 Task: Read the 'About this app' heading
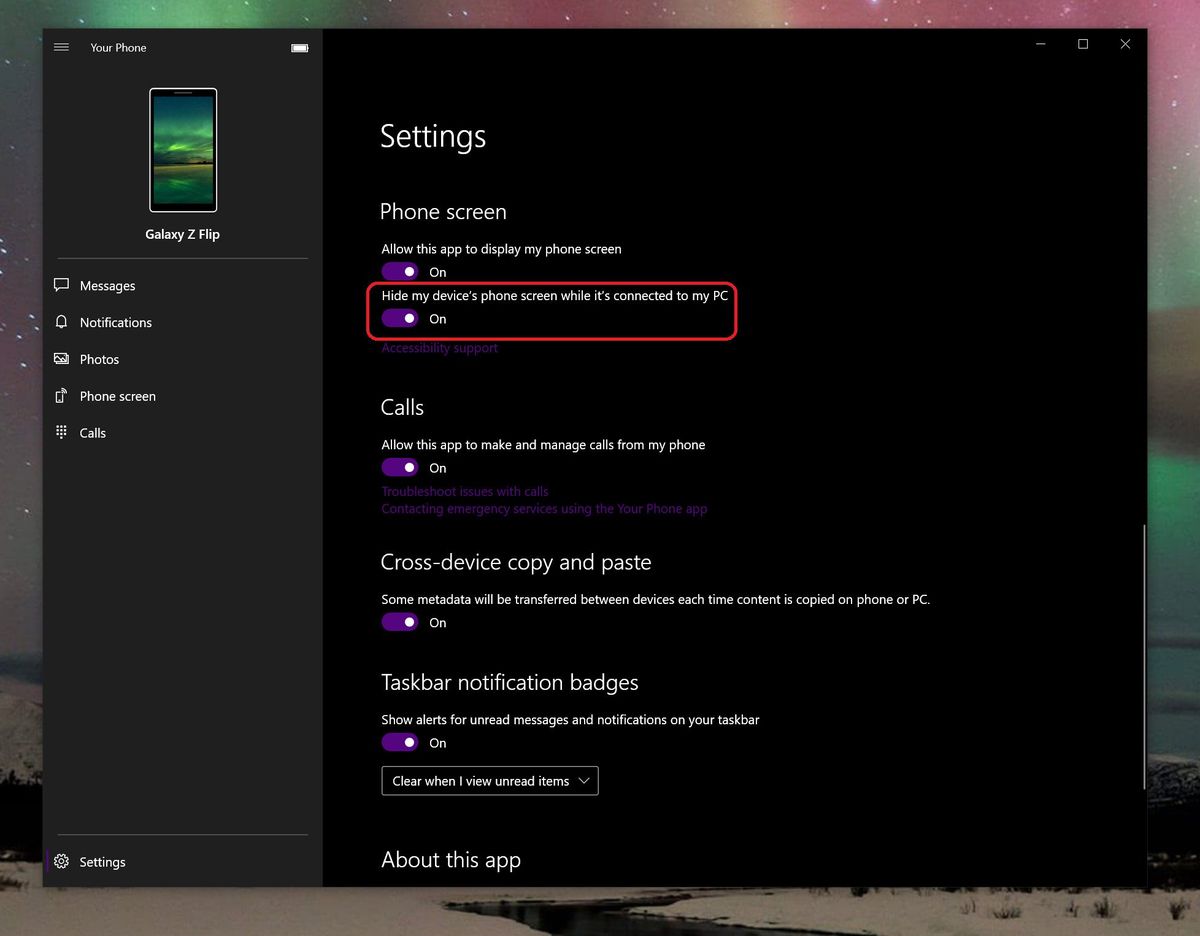coord(451,859)
